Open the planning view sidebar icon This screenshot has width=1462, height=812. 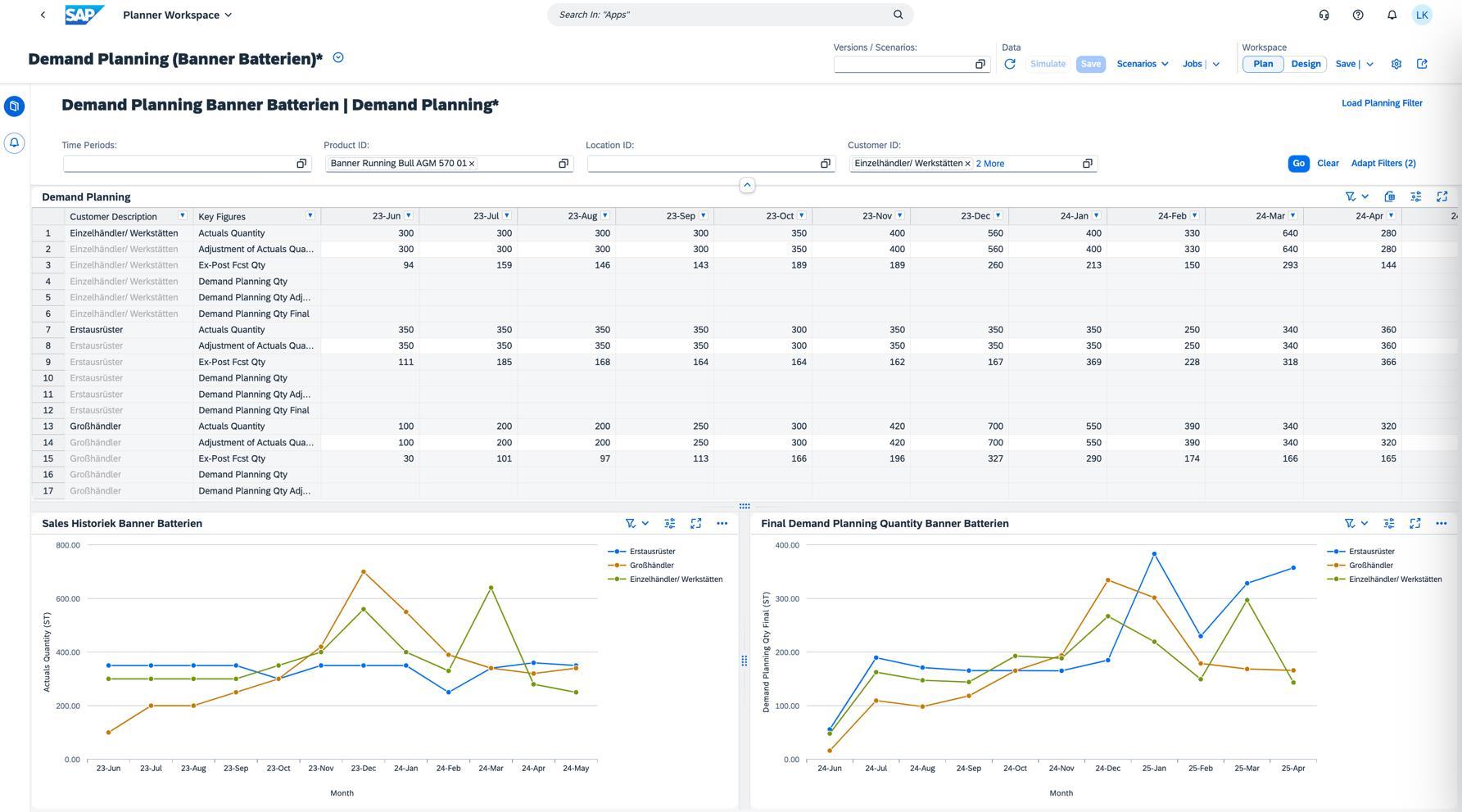[x=14, y=106]
